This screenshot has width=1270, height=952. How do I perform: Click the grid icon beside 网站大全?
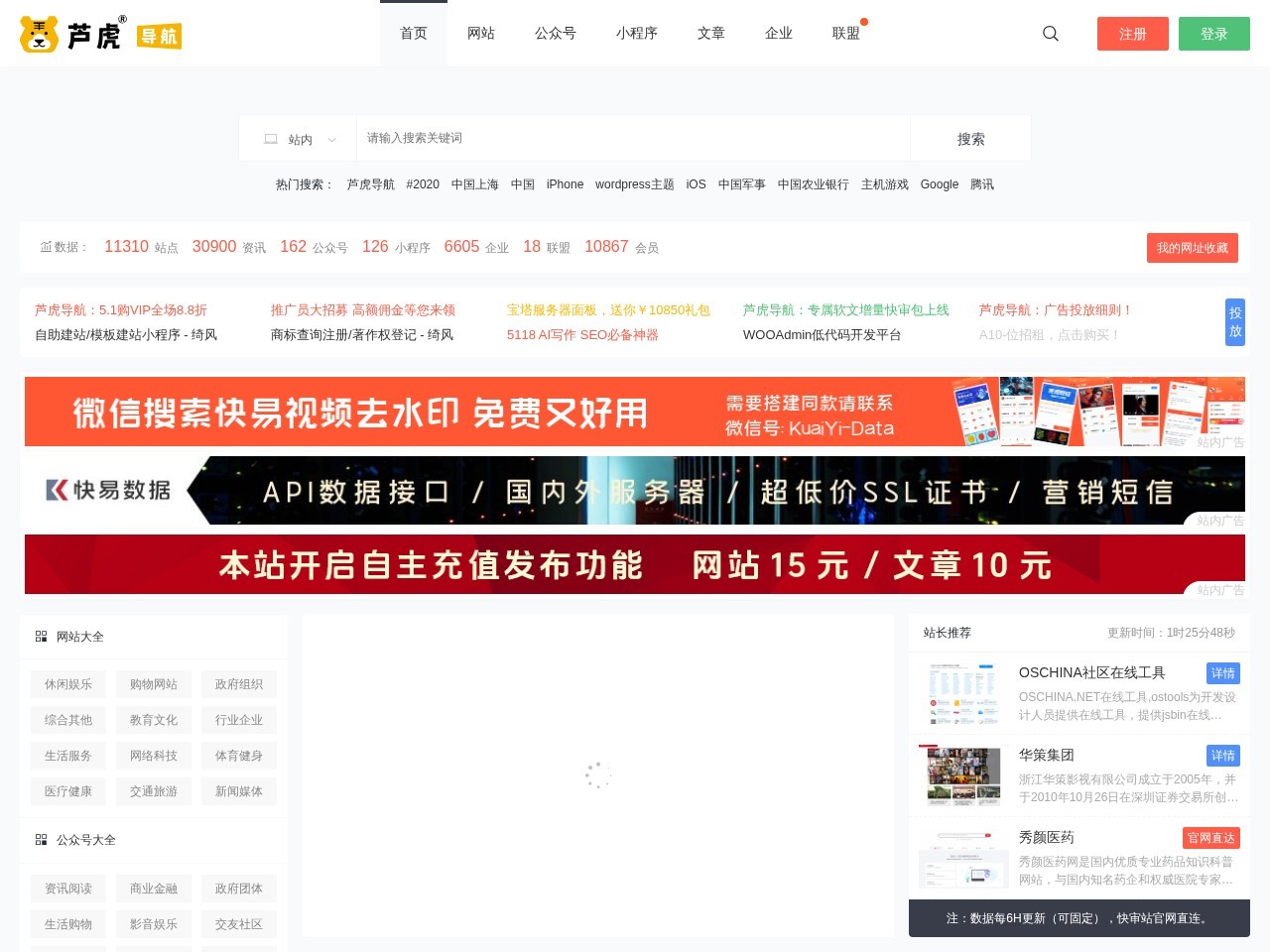coord(42,637)
